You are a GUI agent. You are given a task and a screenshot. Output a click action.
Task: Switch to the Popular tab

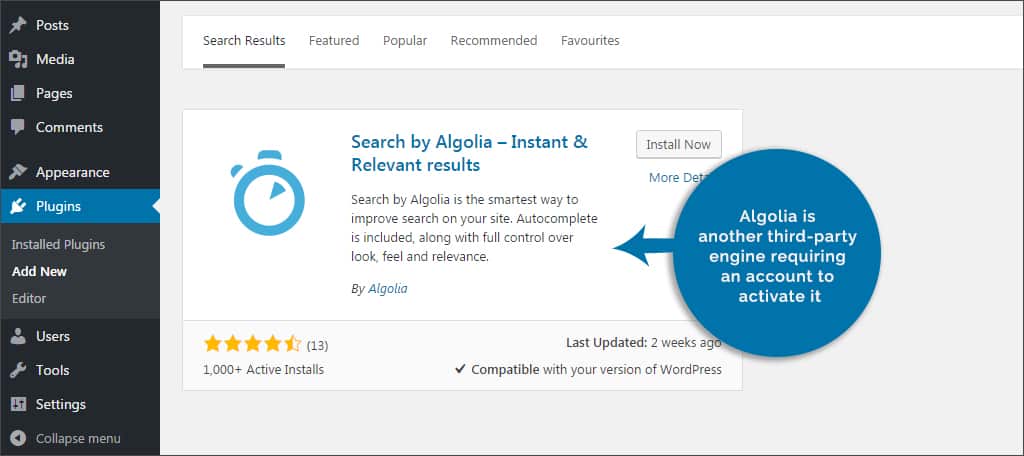405,41
